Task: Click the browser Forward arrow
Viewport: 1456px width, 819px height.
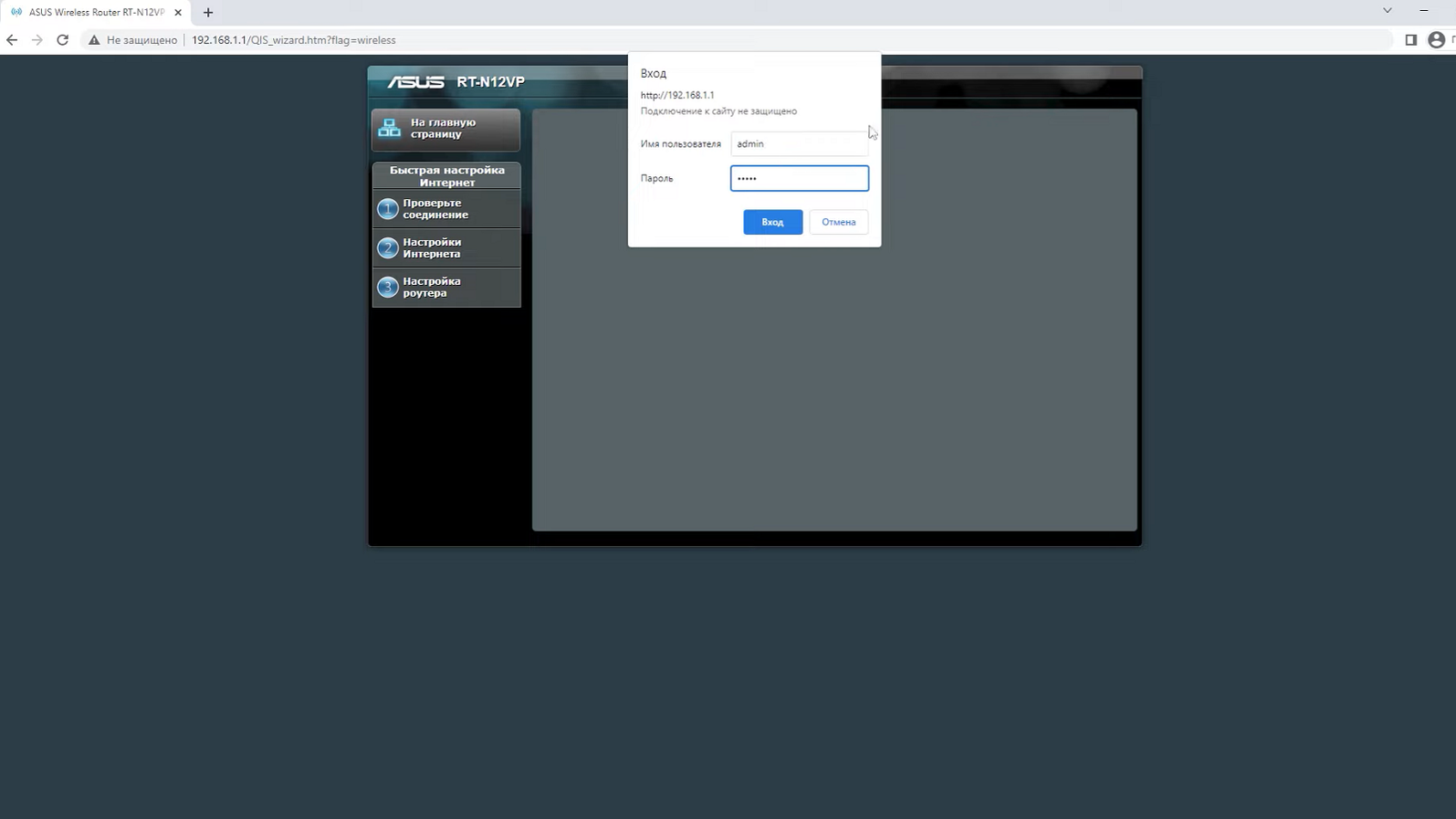Action: click(x=37, y=40)
